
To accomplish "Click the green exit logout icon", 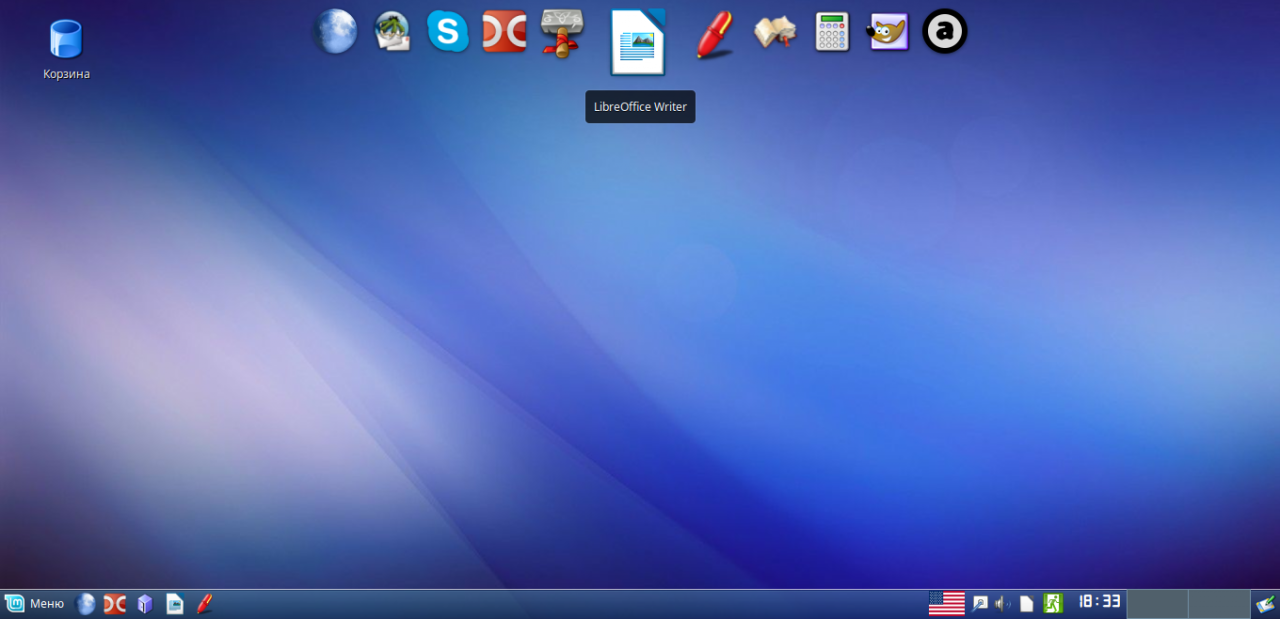I will (x=1052, y=603).
